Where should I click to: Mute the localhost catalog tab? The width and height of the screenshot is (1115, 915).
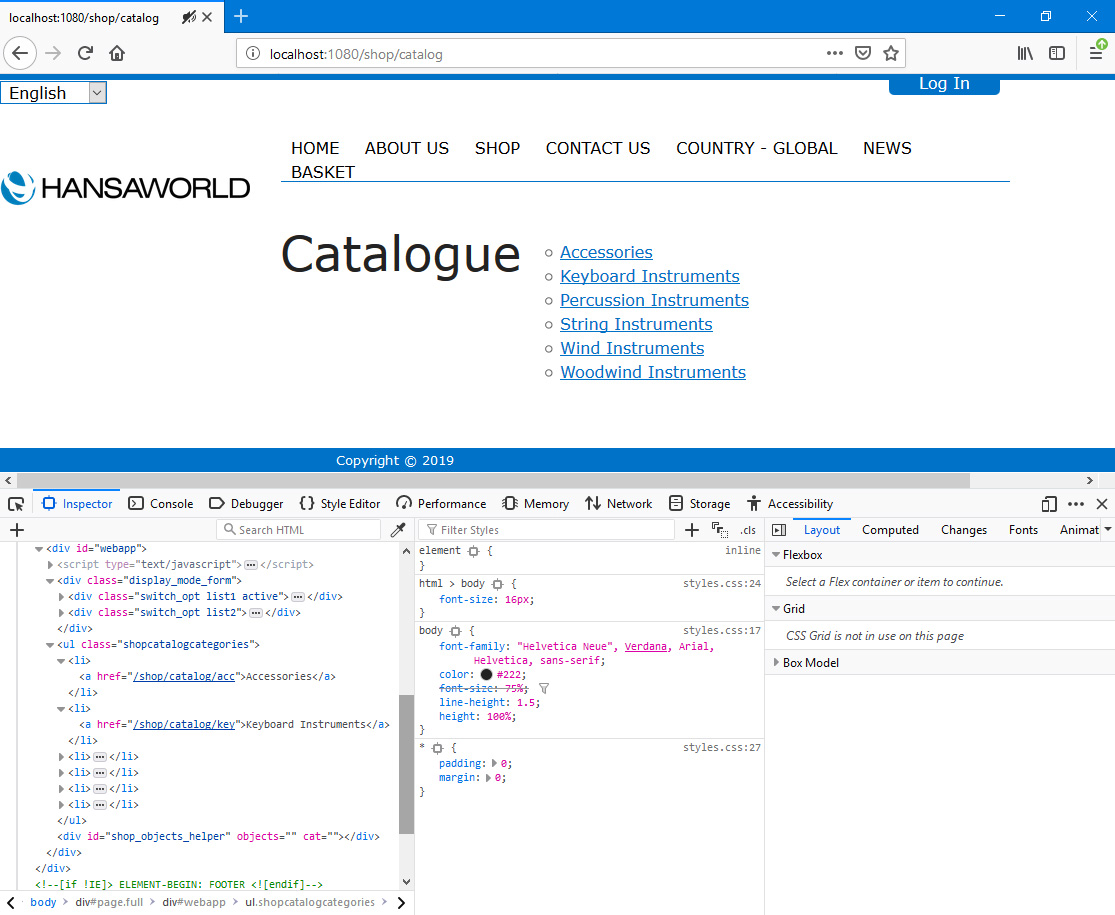pyautogui.click(x=188, y=17)
